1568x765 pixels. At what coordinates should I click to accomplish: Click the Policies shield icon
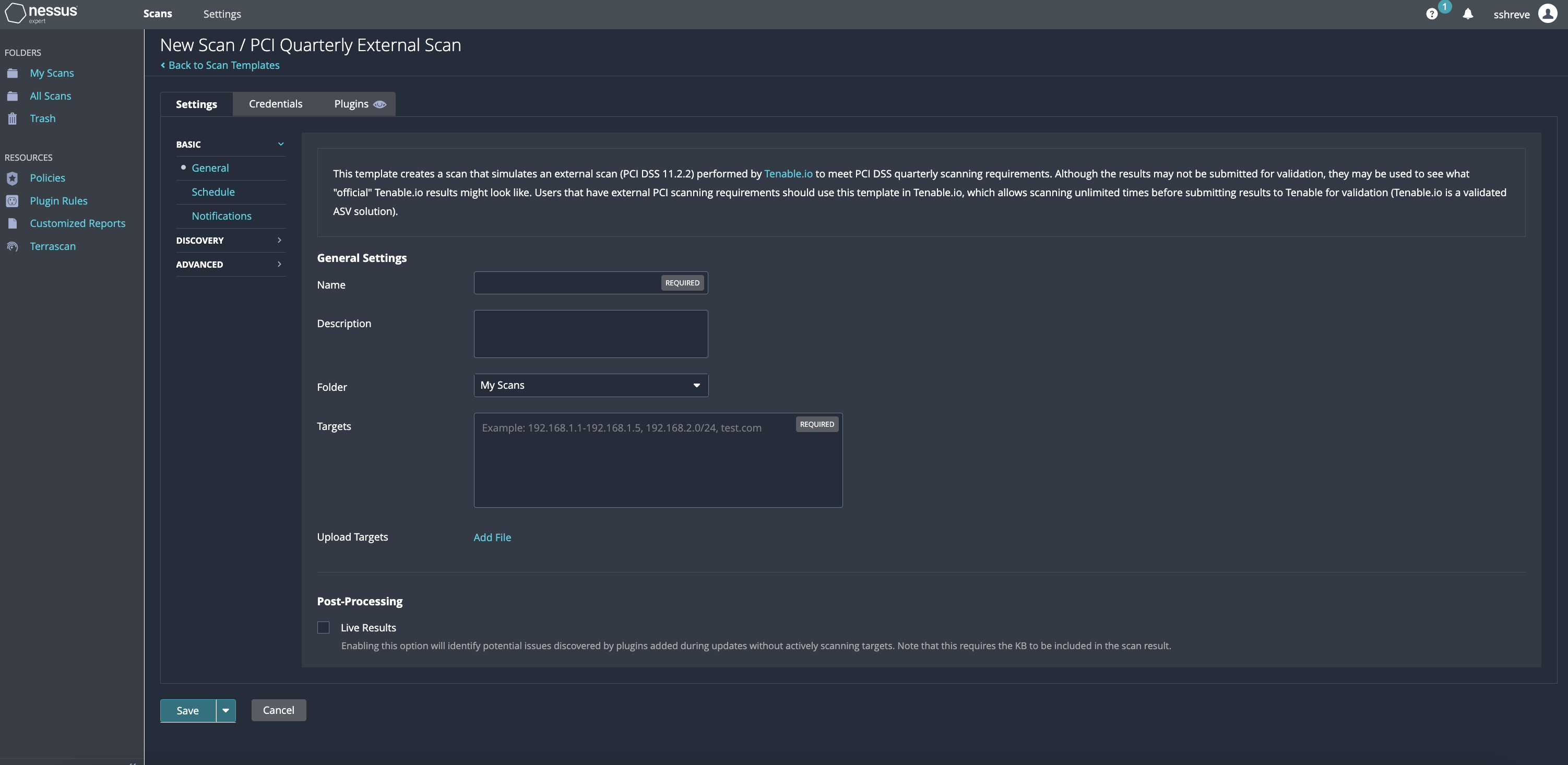[12, 178]
